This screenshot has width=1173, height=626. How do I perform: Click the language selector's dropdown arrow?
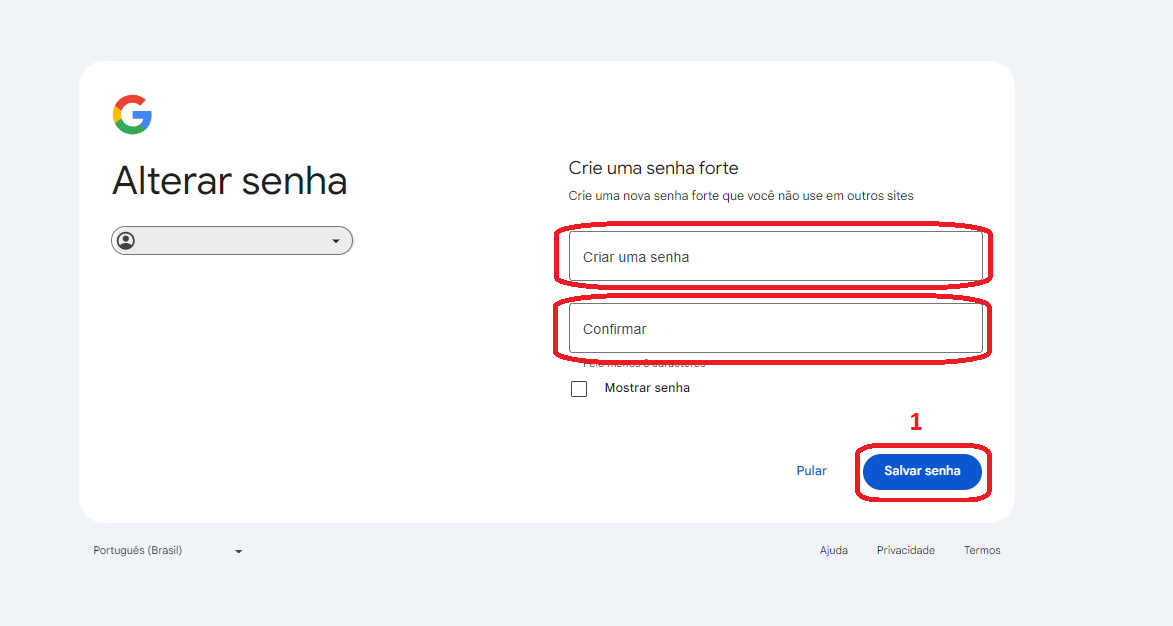pyautogui.click(x=239, y=551)
